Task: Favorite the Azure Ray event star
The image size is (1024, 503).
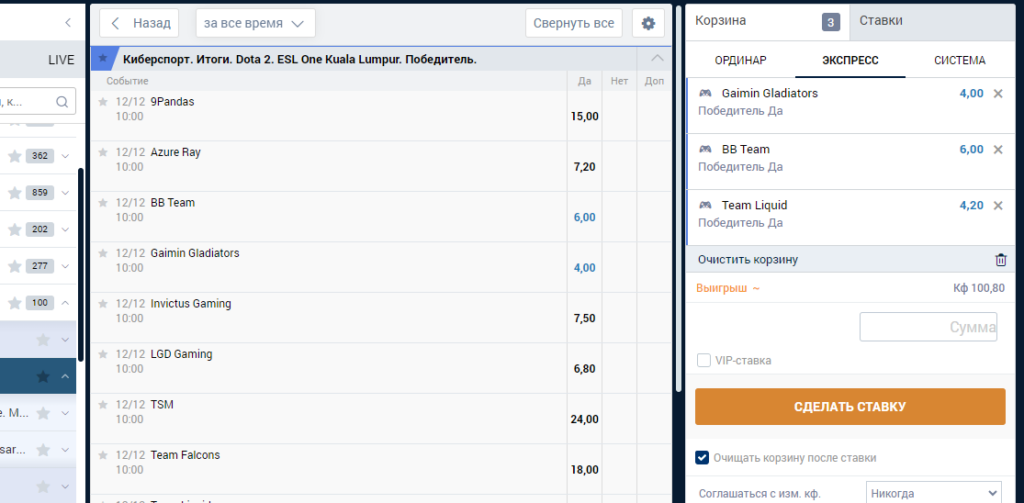Action: 103,152
